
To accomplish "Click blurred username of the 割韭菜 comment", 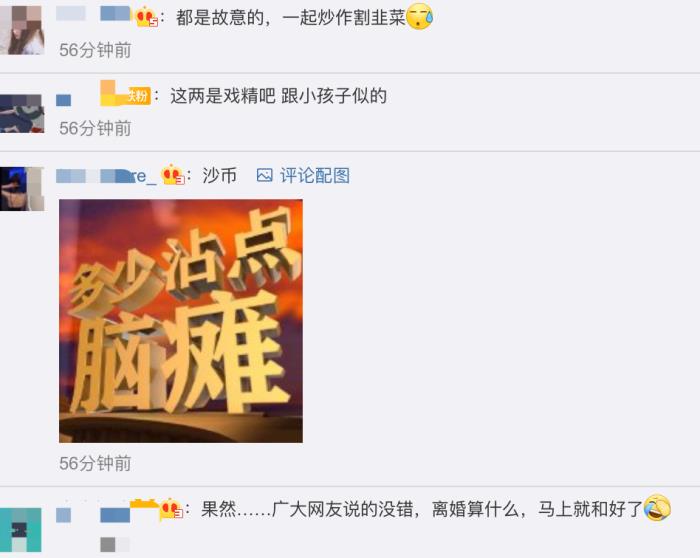I will 93,14.
